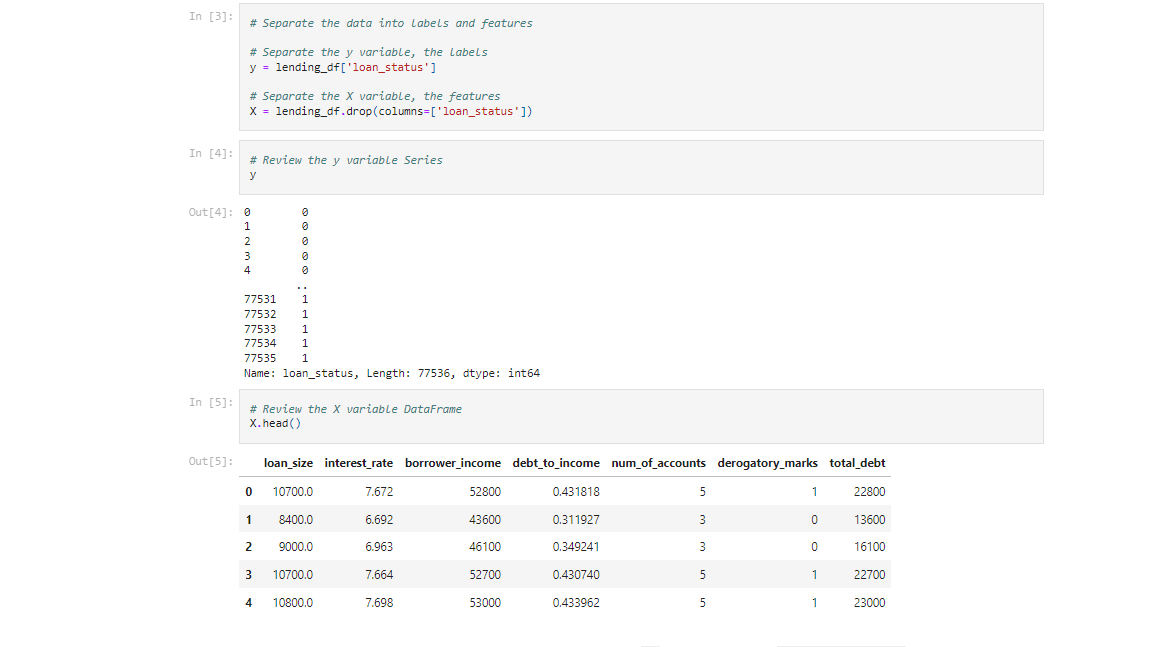Viewport: 1160px width, 647px height.
Task: Click row index 4 in the DataFrame
Action: [x=249, y=602]
